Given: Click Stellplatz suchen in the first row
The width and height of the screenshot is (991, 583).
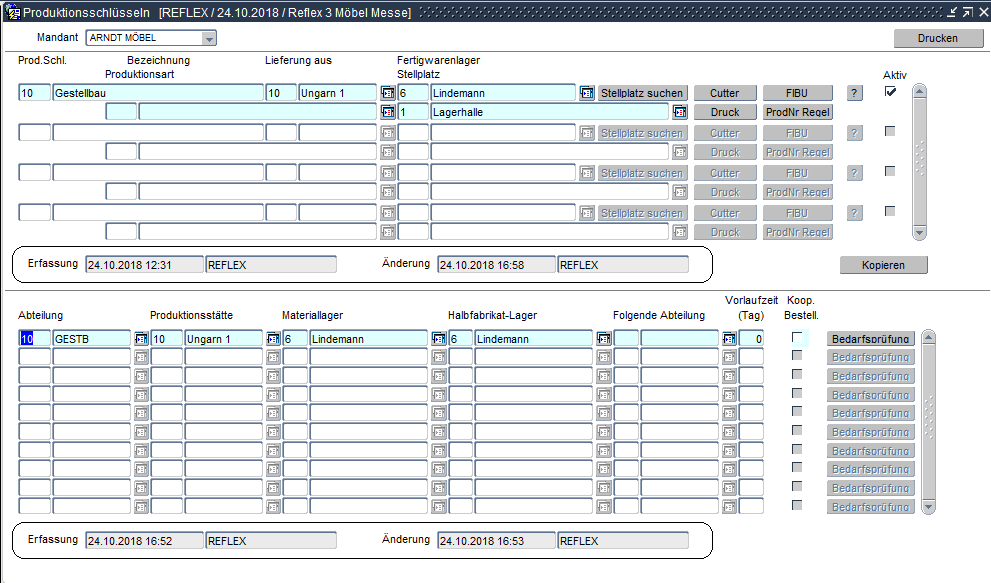Looking at the screenshot, I should tap(642, 93).
